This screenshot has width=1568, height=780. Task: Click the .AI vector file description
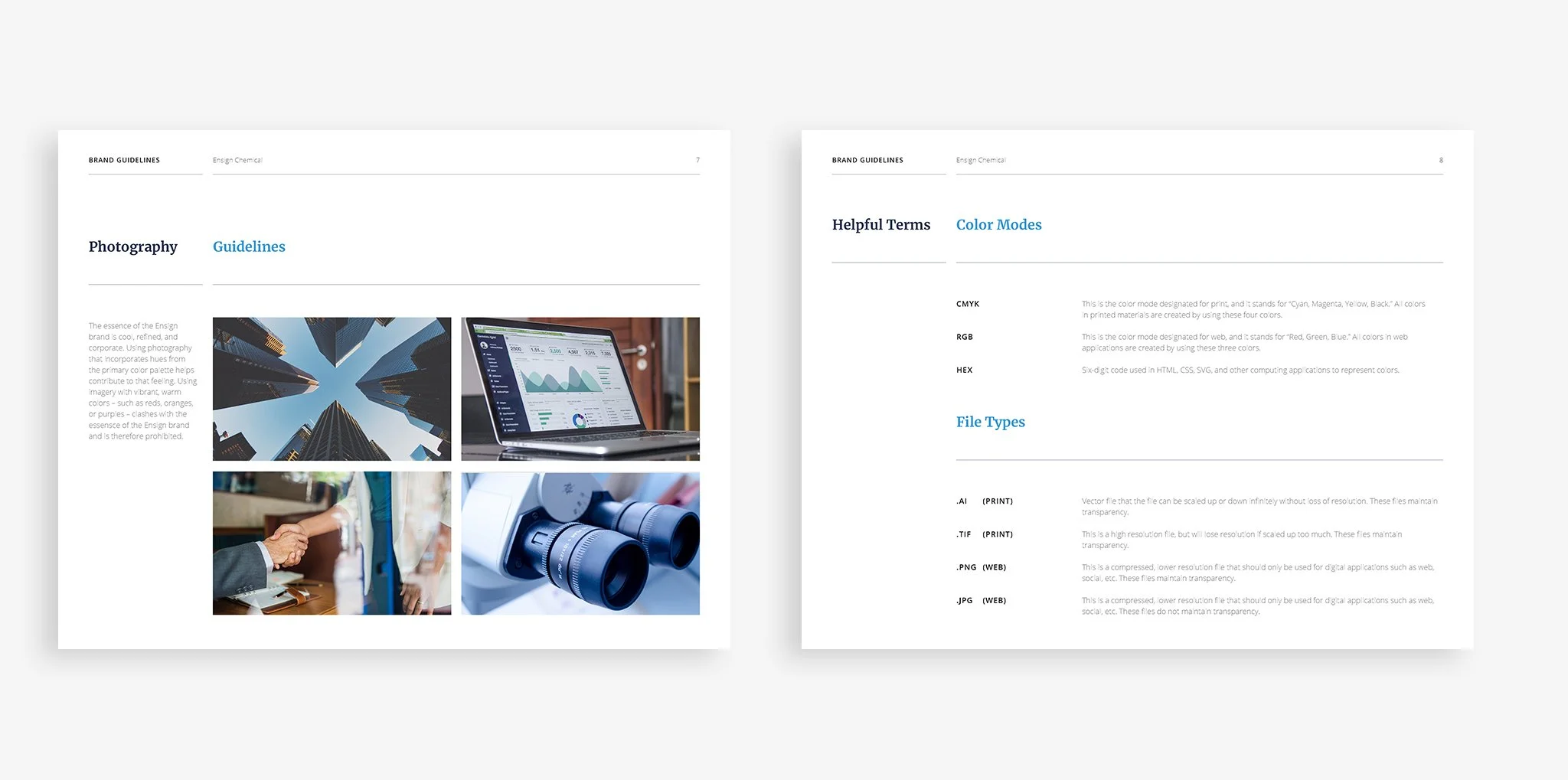(x=1259, y=507)
